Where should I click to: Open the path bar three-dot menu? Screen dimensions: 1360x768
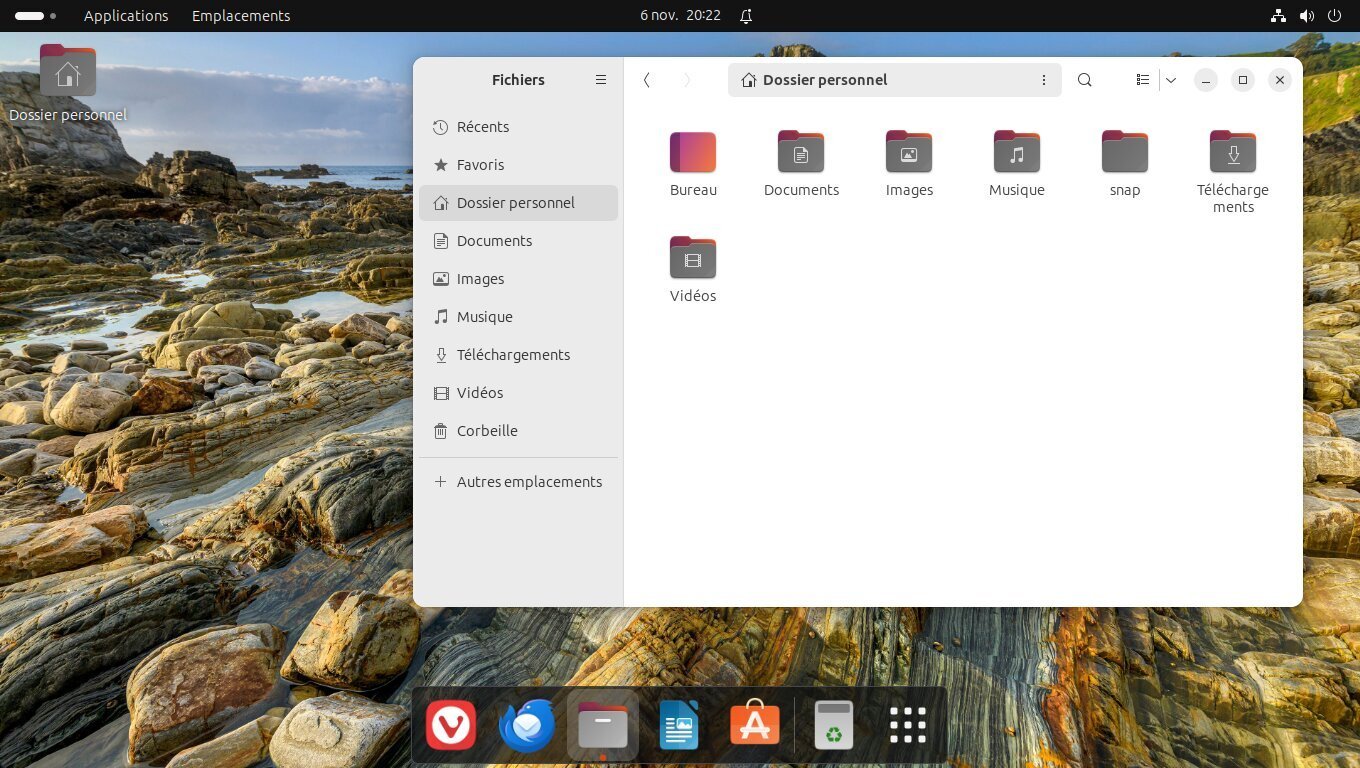click(x=1043, y=80)
